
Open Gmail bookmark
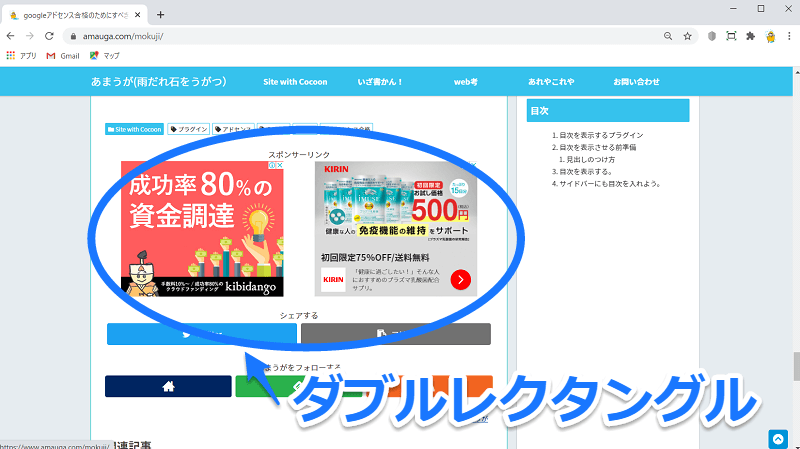tap(62, 55)
